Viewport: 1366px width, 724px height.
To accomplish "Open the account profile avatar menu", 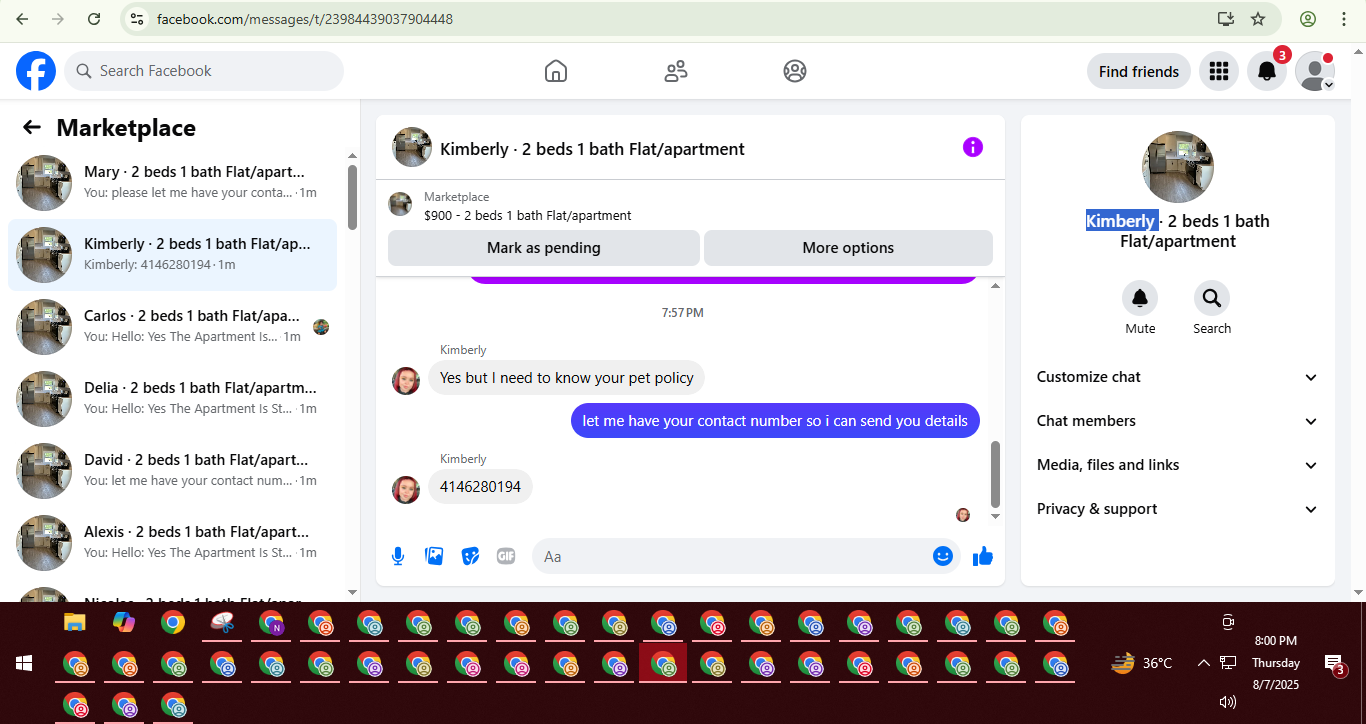I will coord(1315,71).
